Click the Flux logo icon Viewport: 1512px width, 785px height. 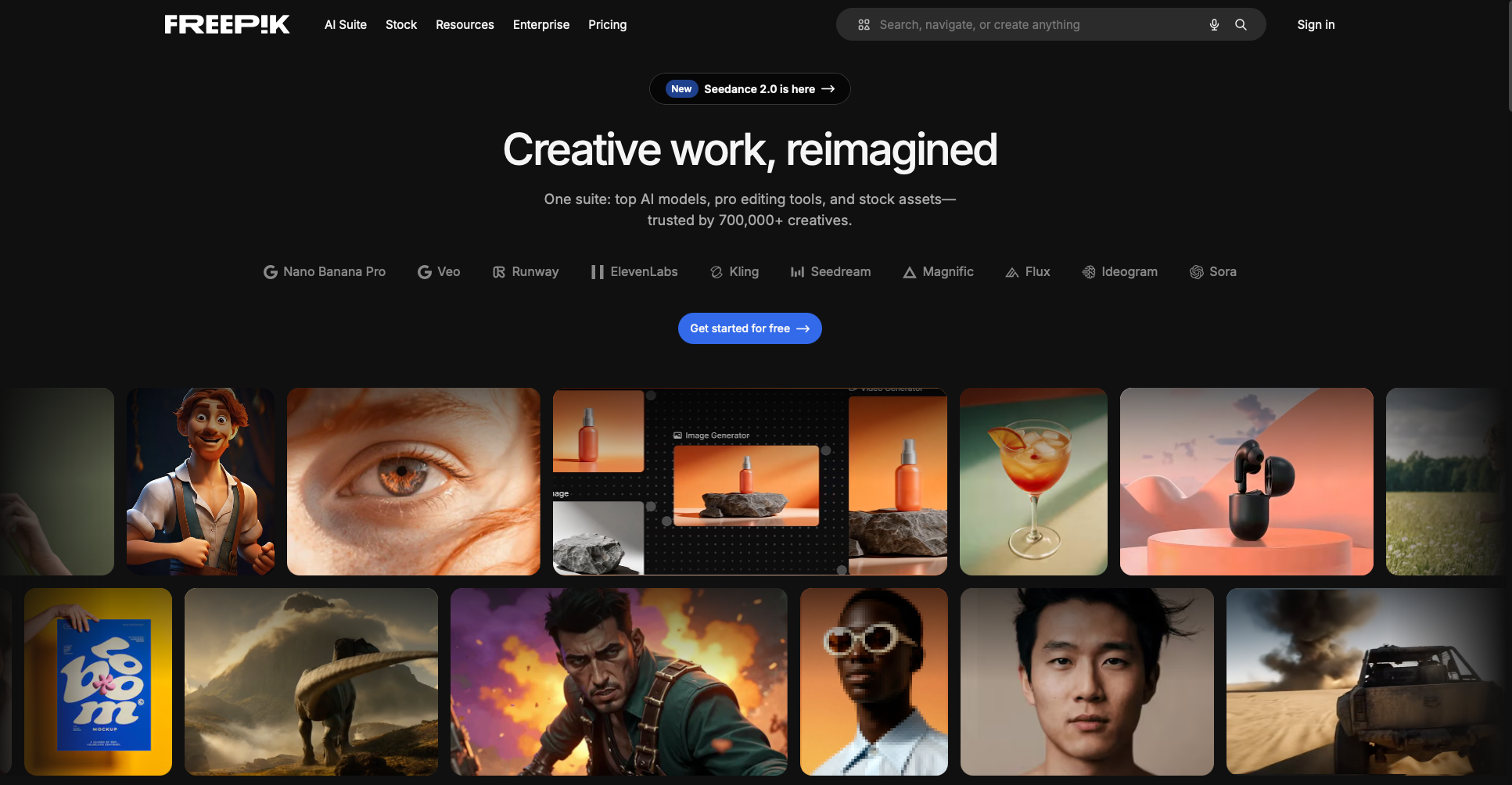(x=1012, y=272)
